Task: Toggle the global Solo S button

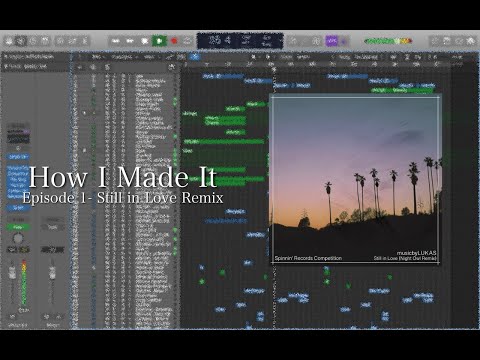Action: click(107, 67)
